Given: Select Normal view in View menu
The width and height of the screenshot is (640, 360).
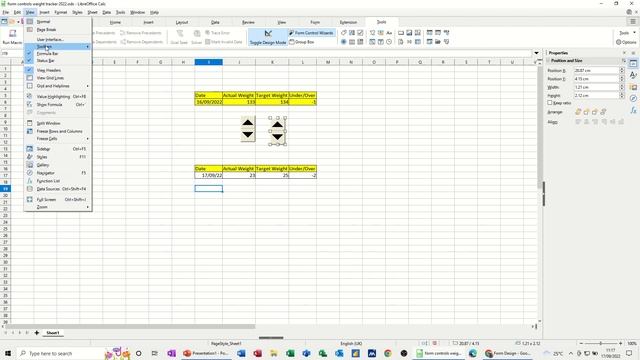Looking at the screenshot, I should point(58,22).
